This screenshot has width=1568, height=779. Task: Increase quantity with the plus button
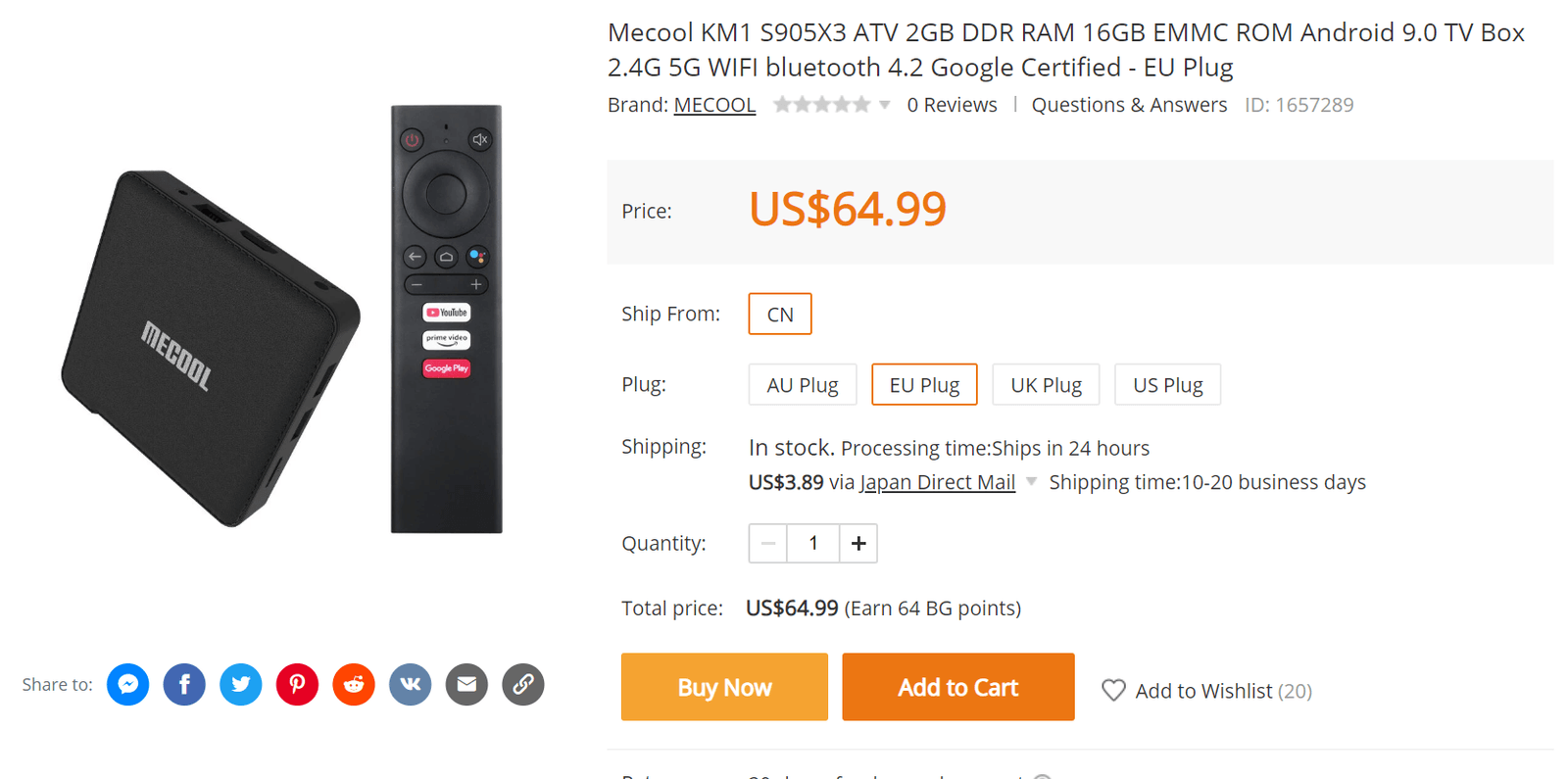[858, 544]
